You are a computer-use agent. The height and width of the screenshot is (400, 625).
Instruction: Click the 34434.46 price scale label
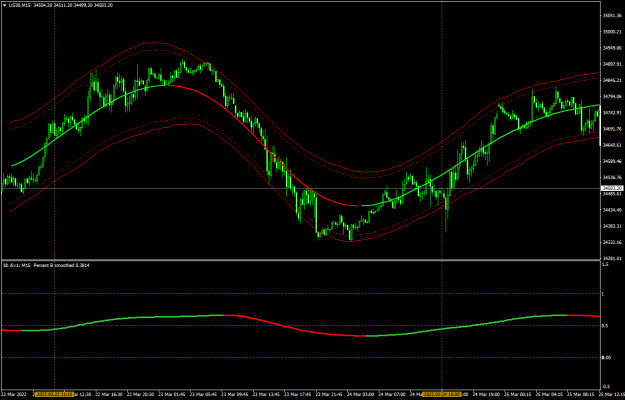click(x=612, y=210)
